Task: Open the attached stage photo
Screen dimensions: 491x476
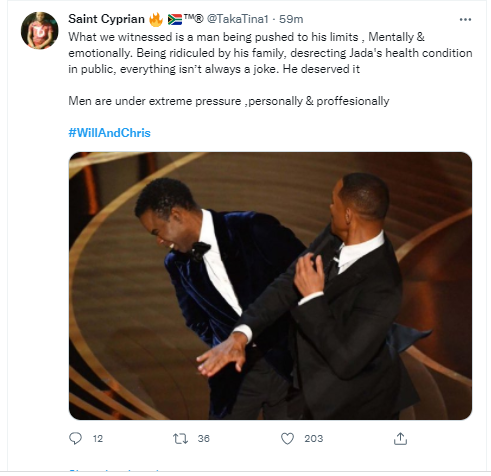Action: 270,286
